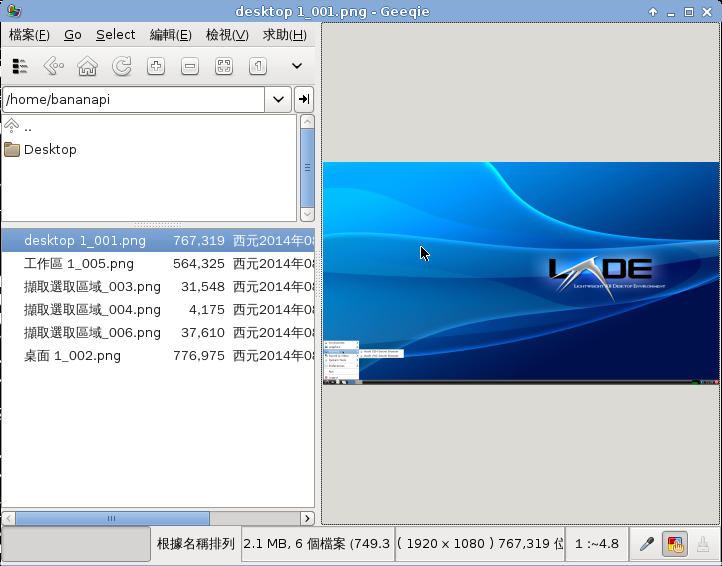Fit image to window icon
Image resolution: width=722 pixels, height=566 pixels.
224,66
